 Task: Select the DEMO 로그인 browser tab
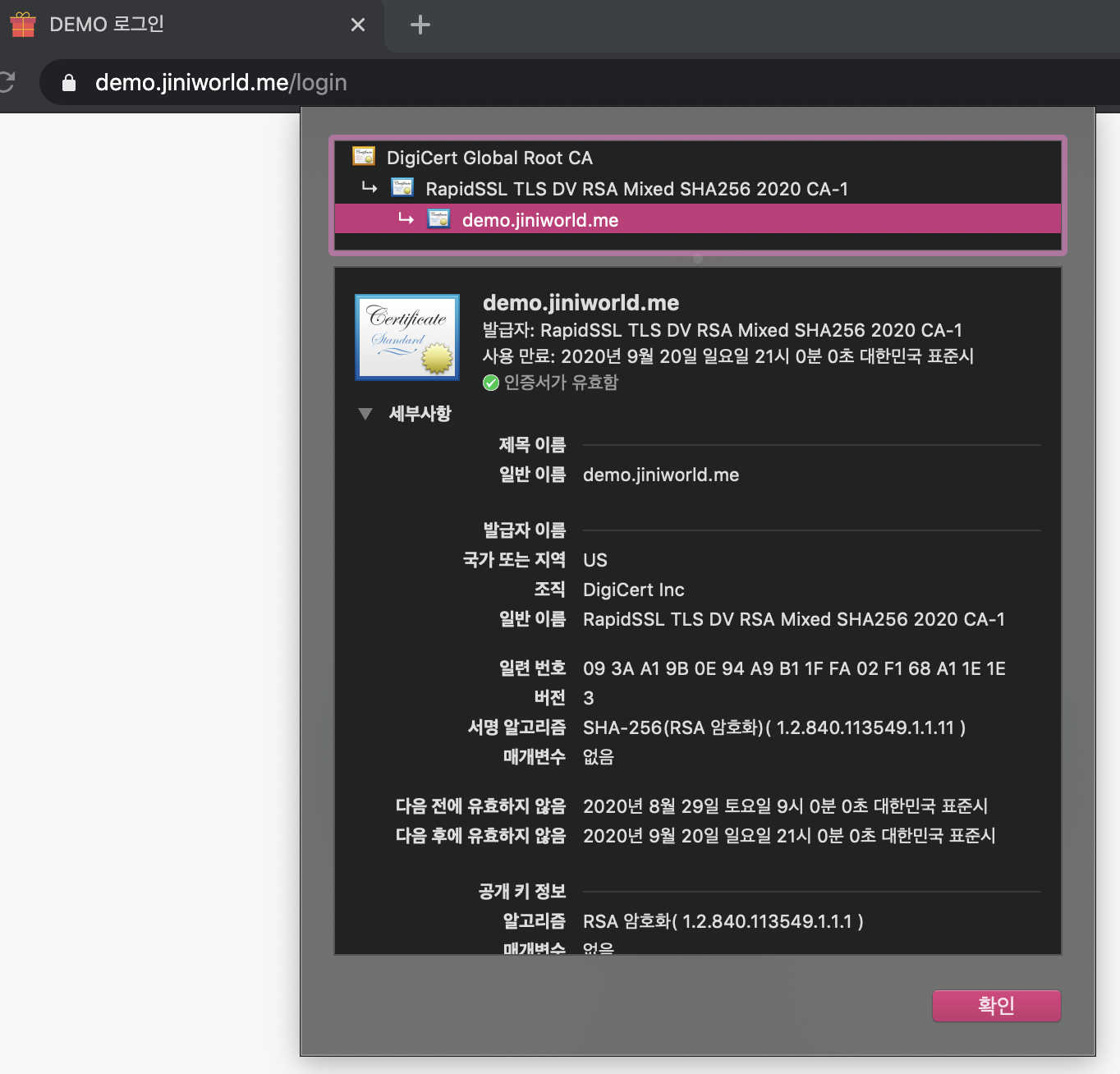(x=193, y=25)
